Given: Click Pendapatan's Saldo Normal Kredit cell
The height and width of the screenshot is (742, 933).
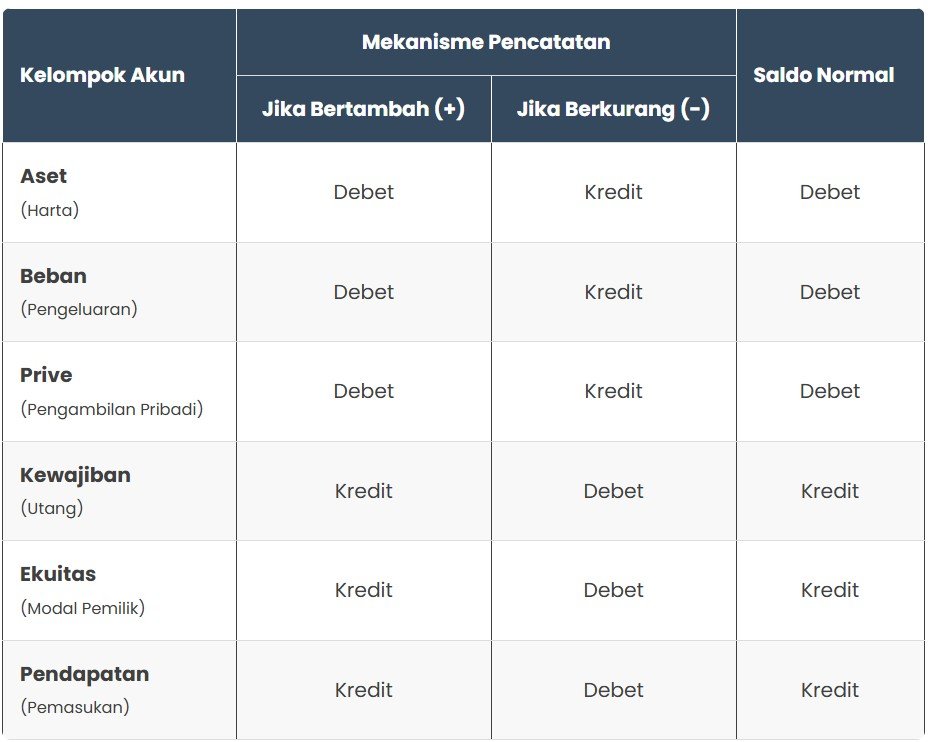Looking at the screenshot, I should tap(830, 690).
